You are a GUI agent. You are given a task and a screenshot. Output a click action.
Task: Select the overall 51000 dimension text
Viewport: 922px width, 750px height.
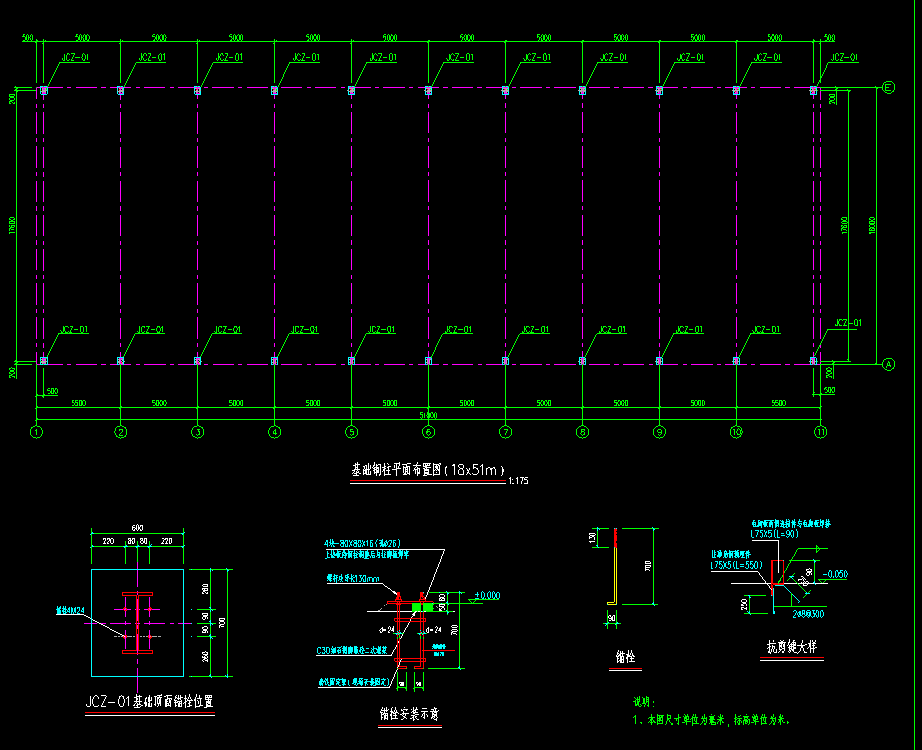pos(428,415)
